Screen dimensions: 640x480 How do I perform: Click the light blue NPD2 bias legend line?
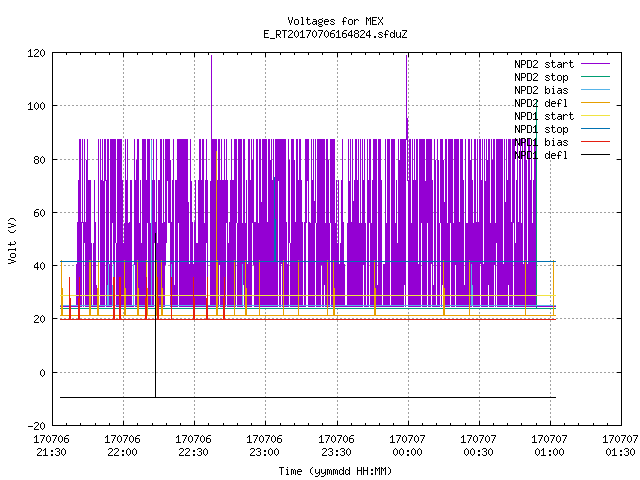(x=595, y=90)
